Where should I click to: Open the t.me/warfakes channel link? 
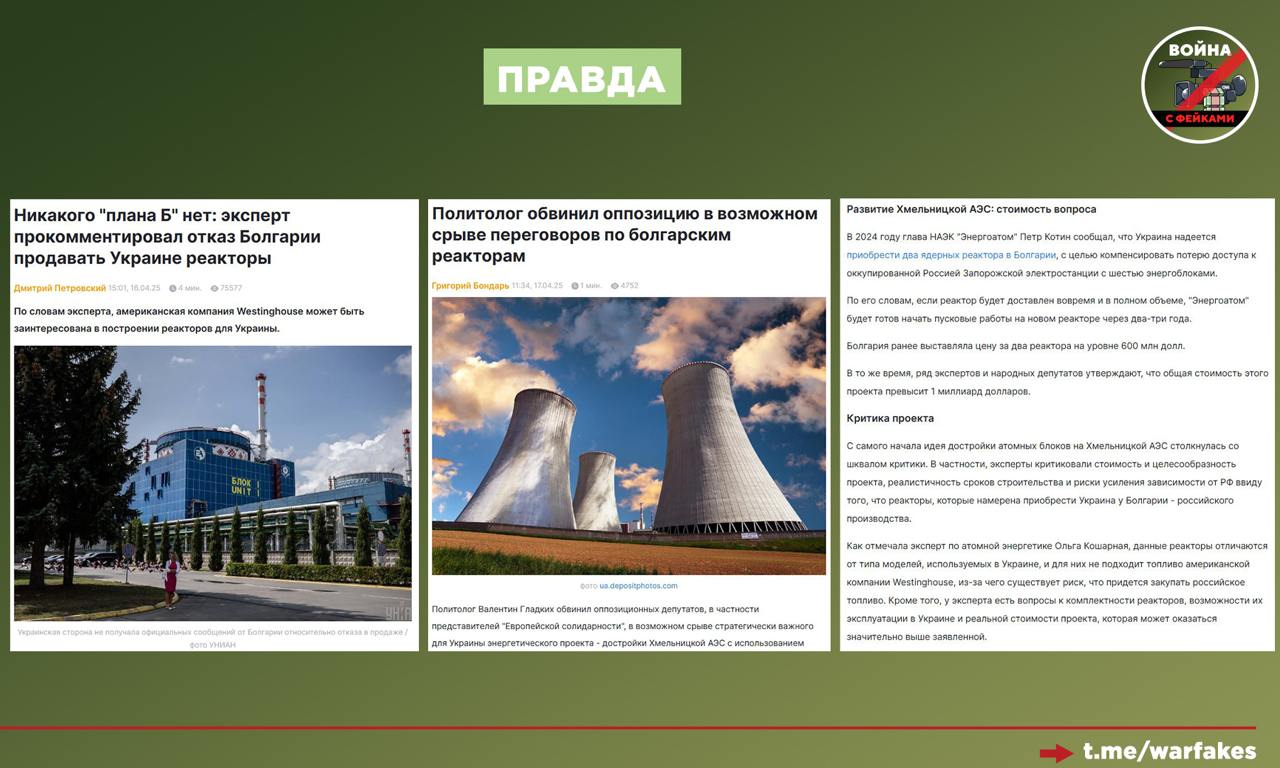pyautogui.click(x=1169, y=751)
